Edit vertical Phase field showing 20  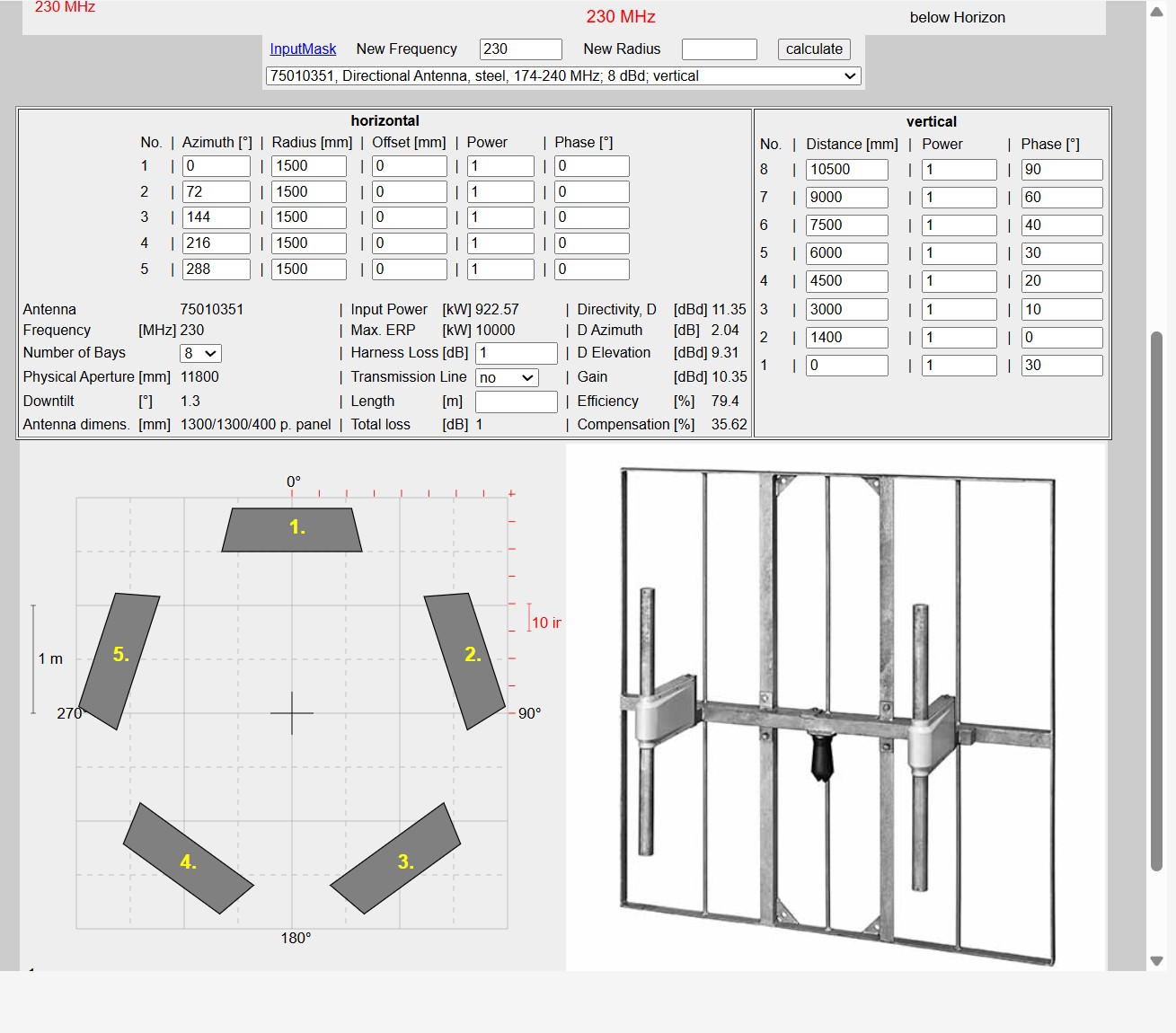[x=1062, y=281]
